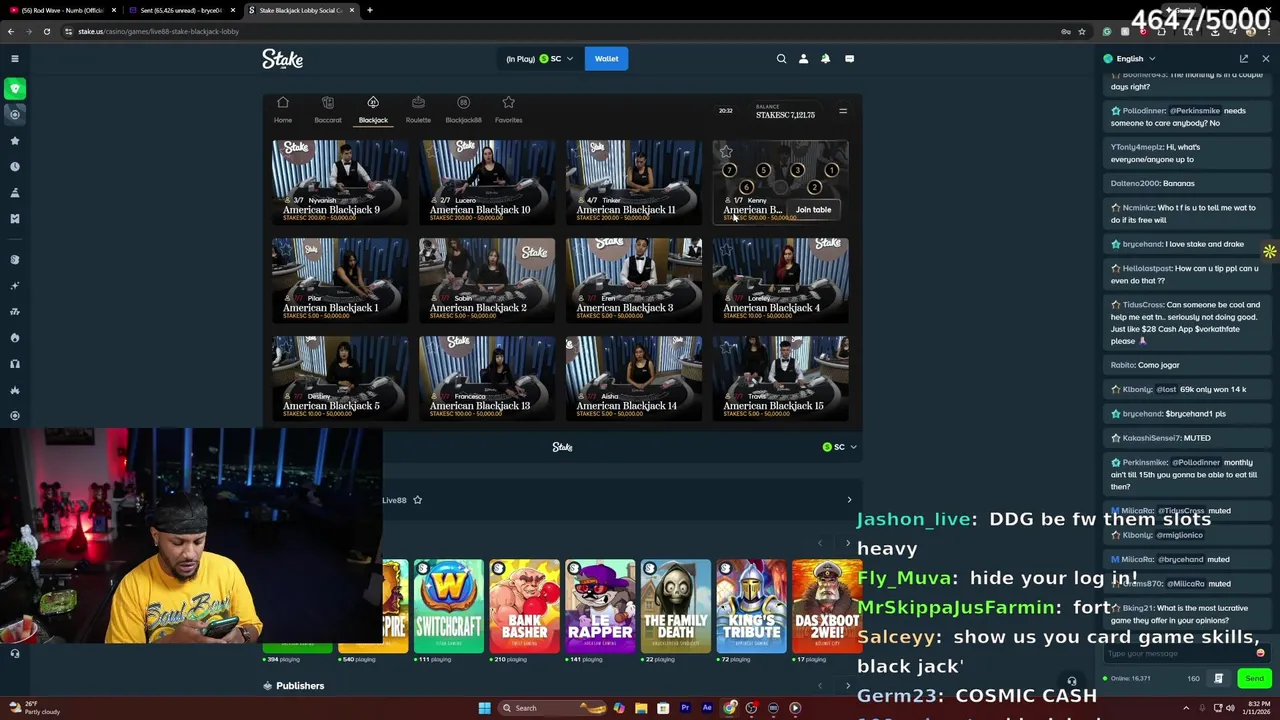Open the Le Rapper slot game
Image resolution: width=1280 pixels, height=720 pixels.
click(x=600, y=606)
